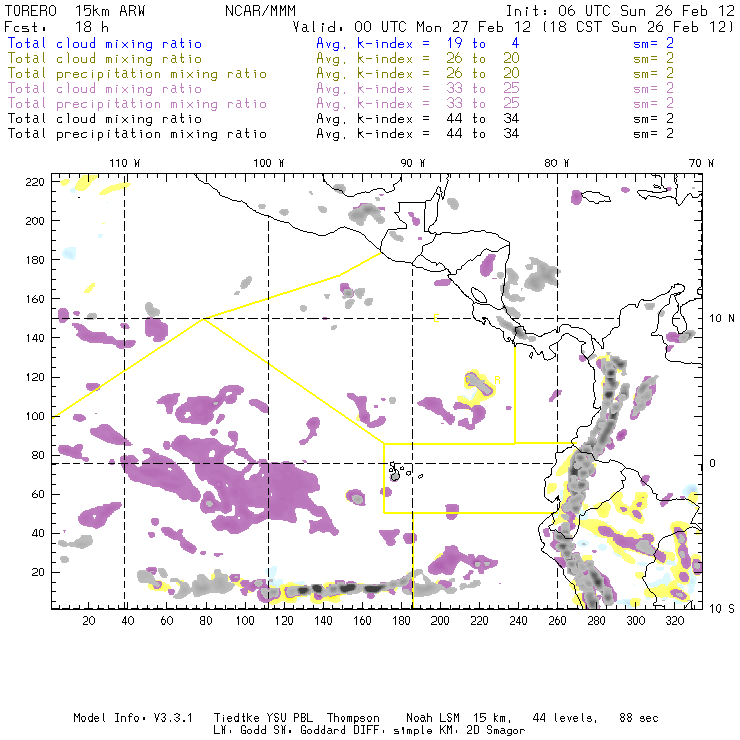740x740 pixels.
Task: Click the 'Fcst: 18 h' forecast label
Action: tap(56, 26)
